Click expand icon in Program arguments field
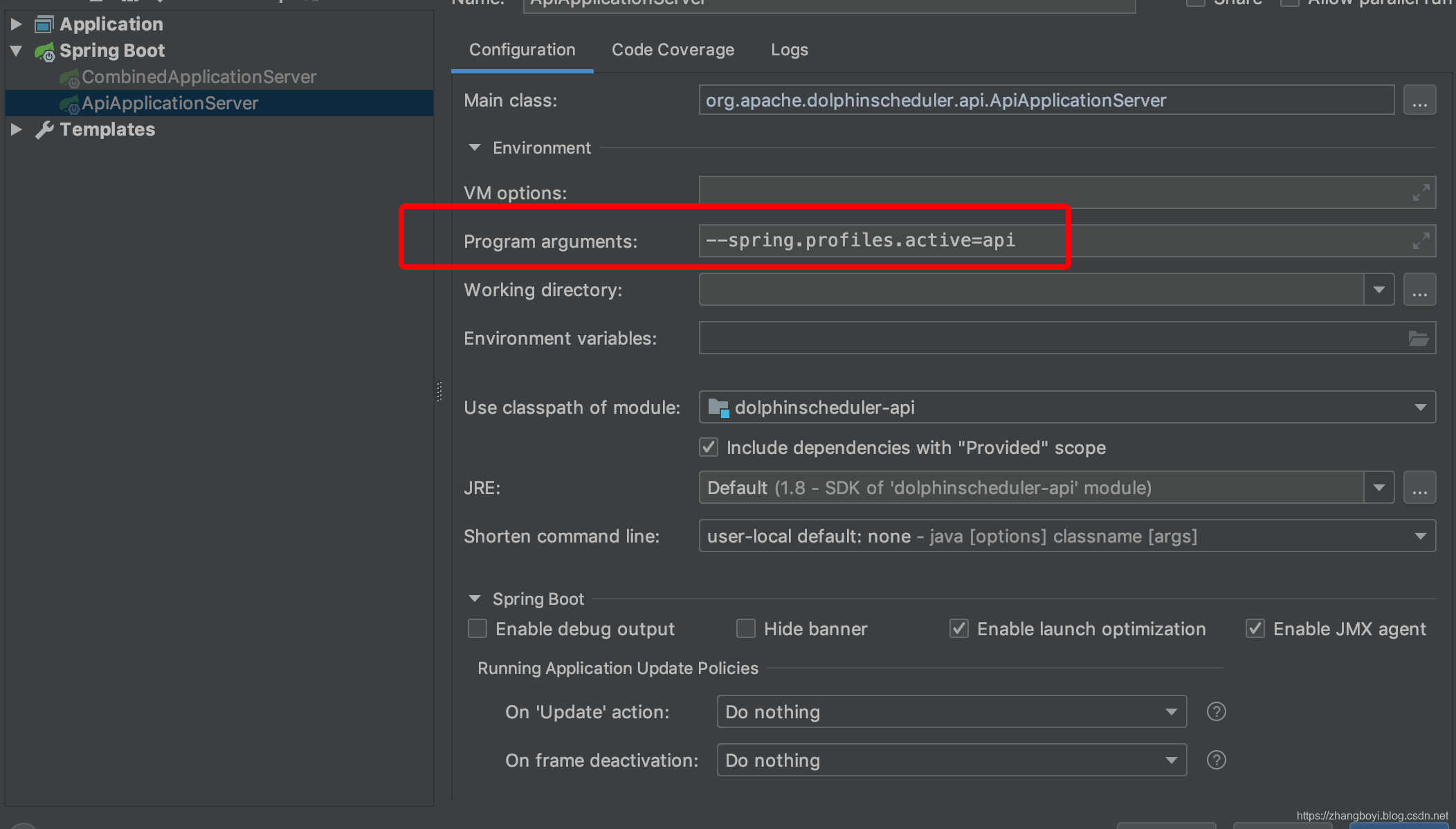The image size is (1456, 829). [1421, 241]
